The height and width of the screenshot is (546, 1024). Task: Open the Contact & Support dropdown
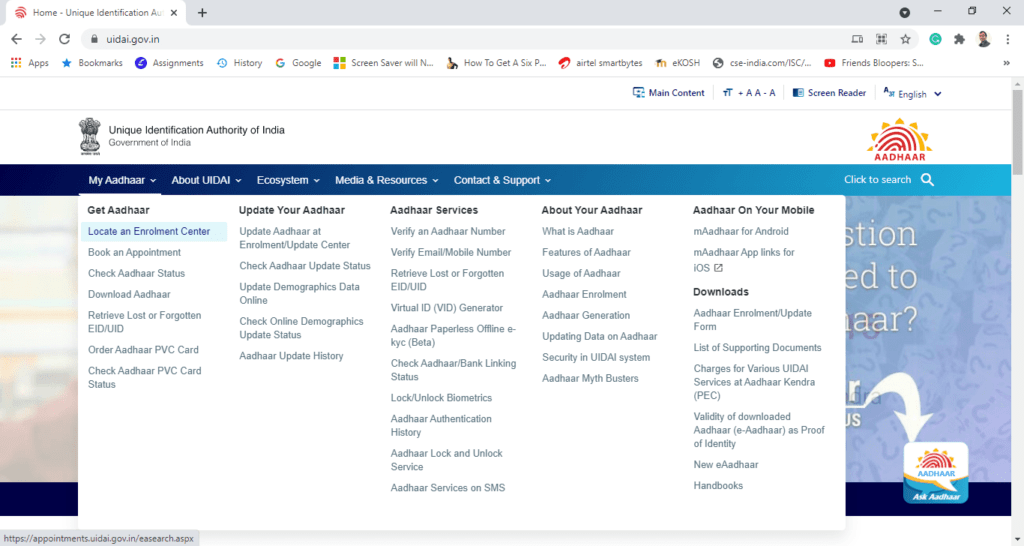[x=502, y=180]
